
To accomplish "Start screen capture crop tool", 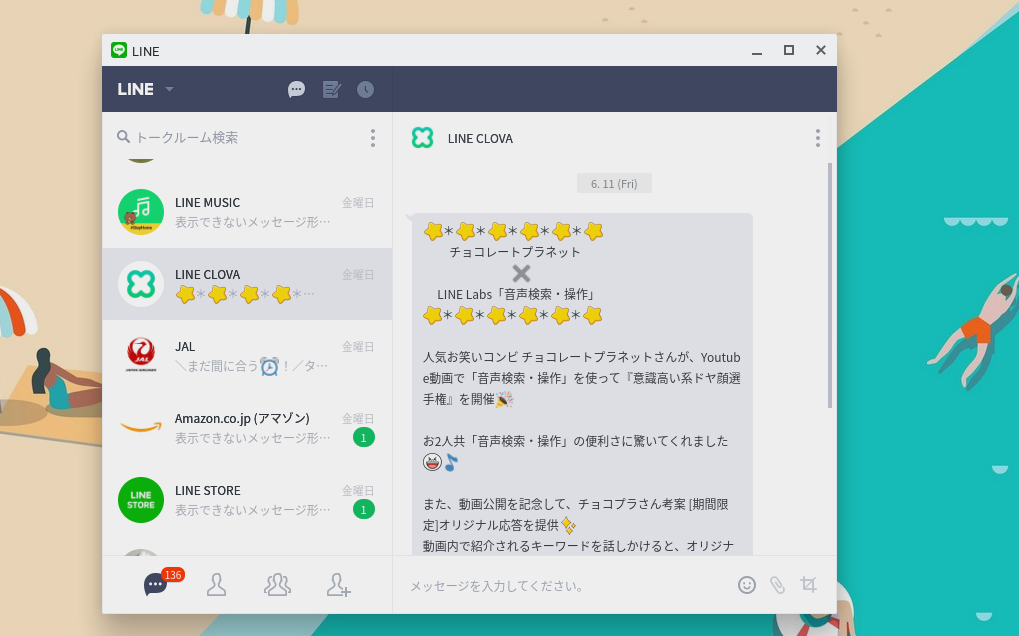I will pos(808,585).
